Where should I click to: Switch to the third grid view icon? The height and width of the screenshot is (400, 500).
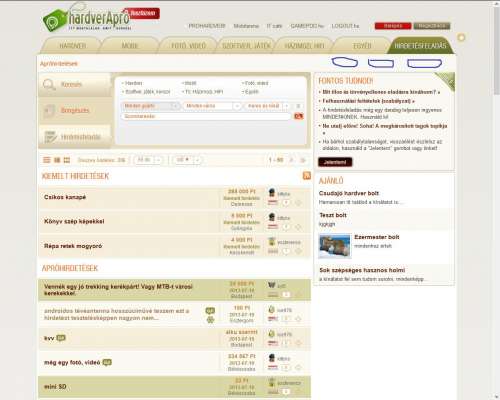[67, 160]
